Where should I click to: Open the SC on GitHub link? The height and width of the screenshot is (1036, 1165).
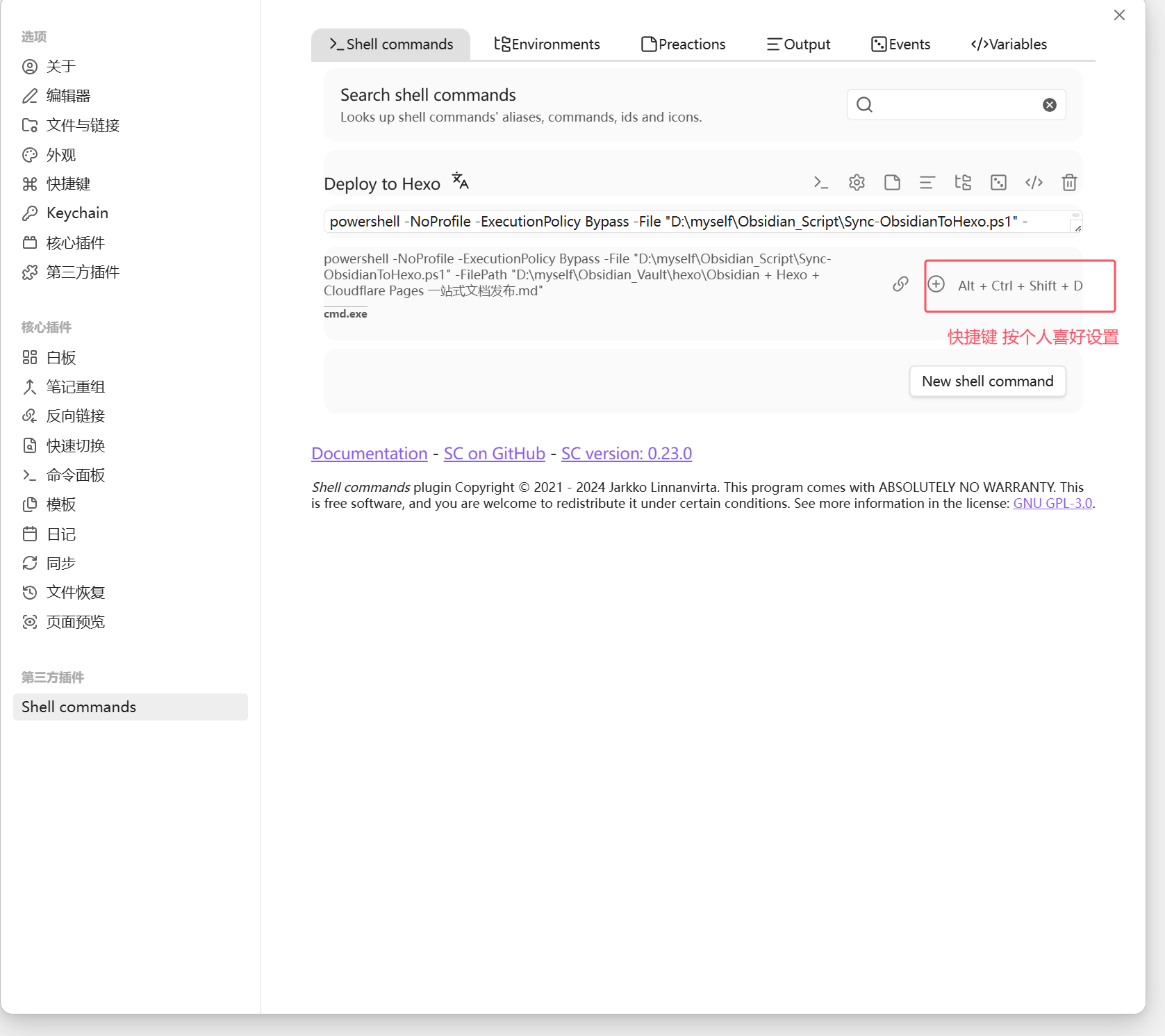[494, 454]
